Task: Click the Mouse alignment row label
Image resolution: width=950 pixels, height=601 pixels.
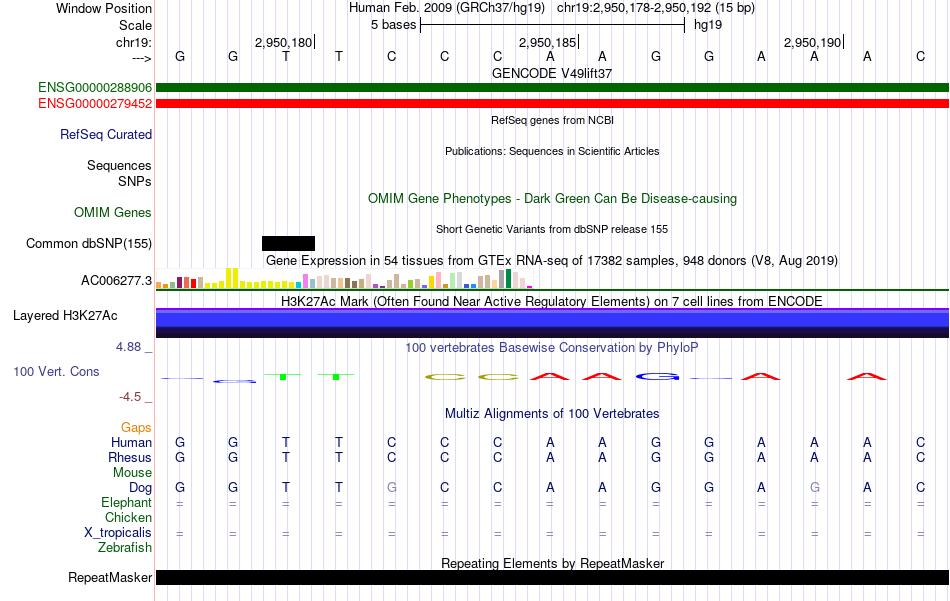Action: [x=133, y=473]
